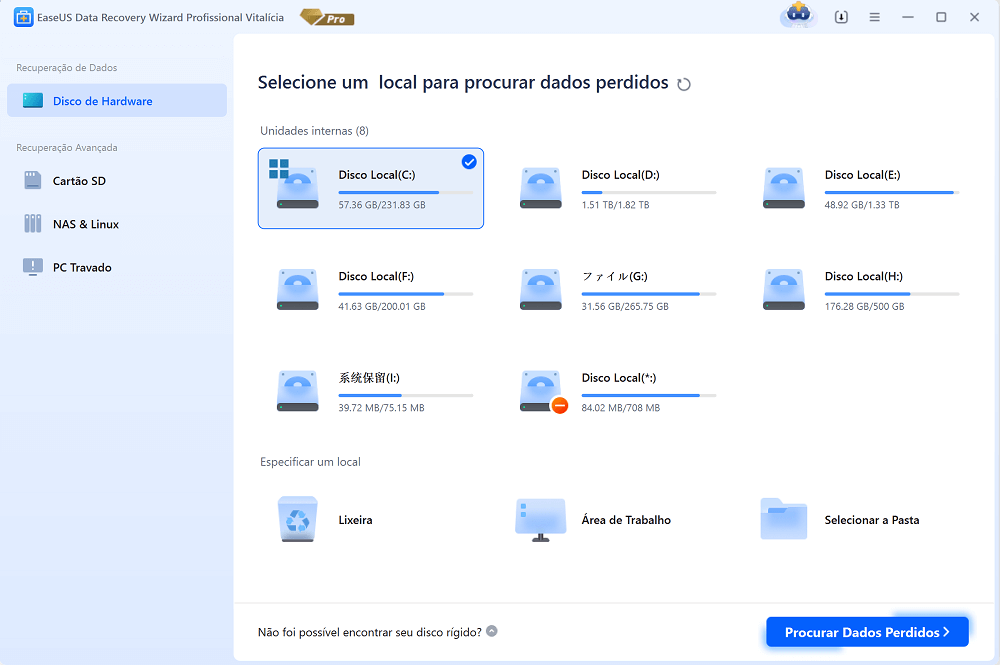Select the Disco Local(E:) drive
Screen dimensions: 1000x665
(x=860, y=188)
